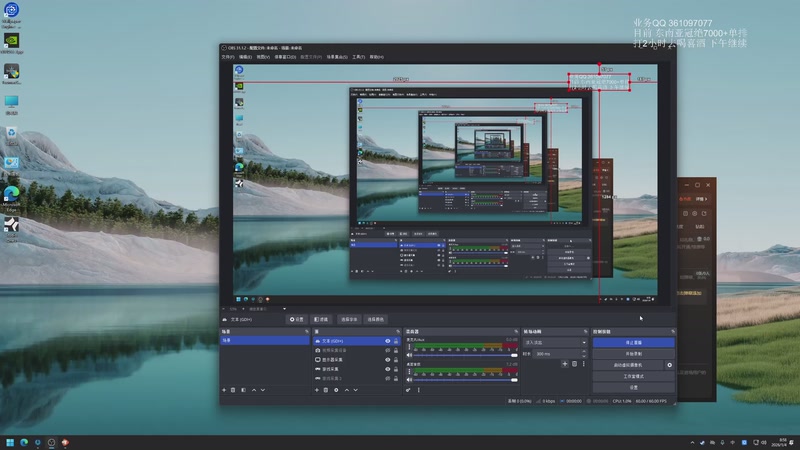This screenshot has height=450, width=800.
Task: Remove scene transition with trash icon
Action: click(x=574, y=364)
